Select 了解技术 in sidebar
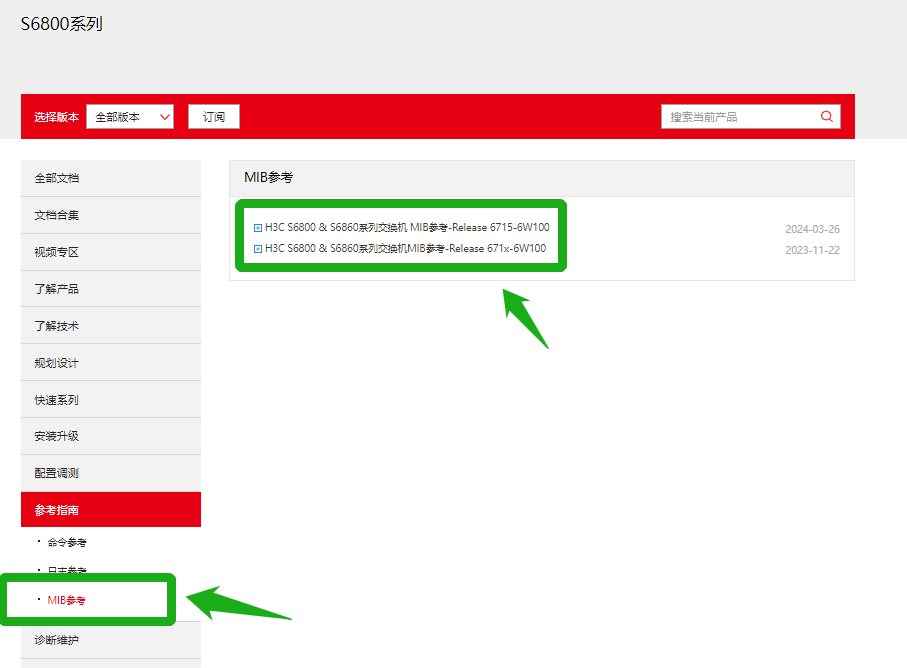The image size is (907, 668). tap(111, 326)
